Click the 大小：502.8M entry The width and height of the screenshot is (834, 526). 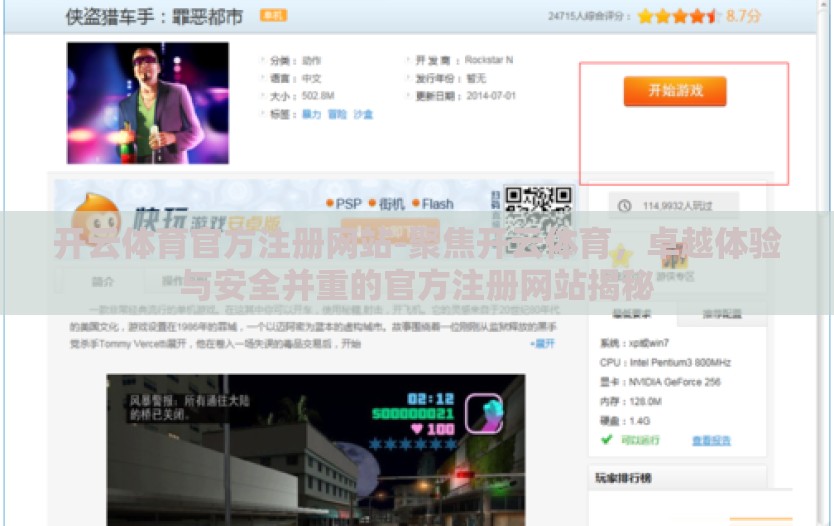coord(302,96)
